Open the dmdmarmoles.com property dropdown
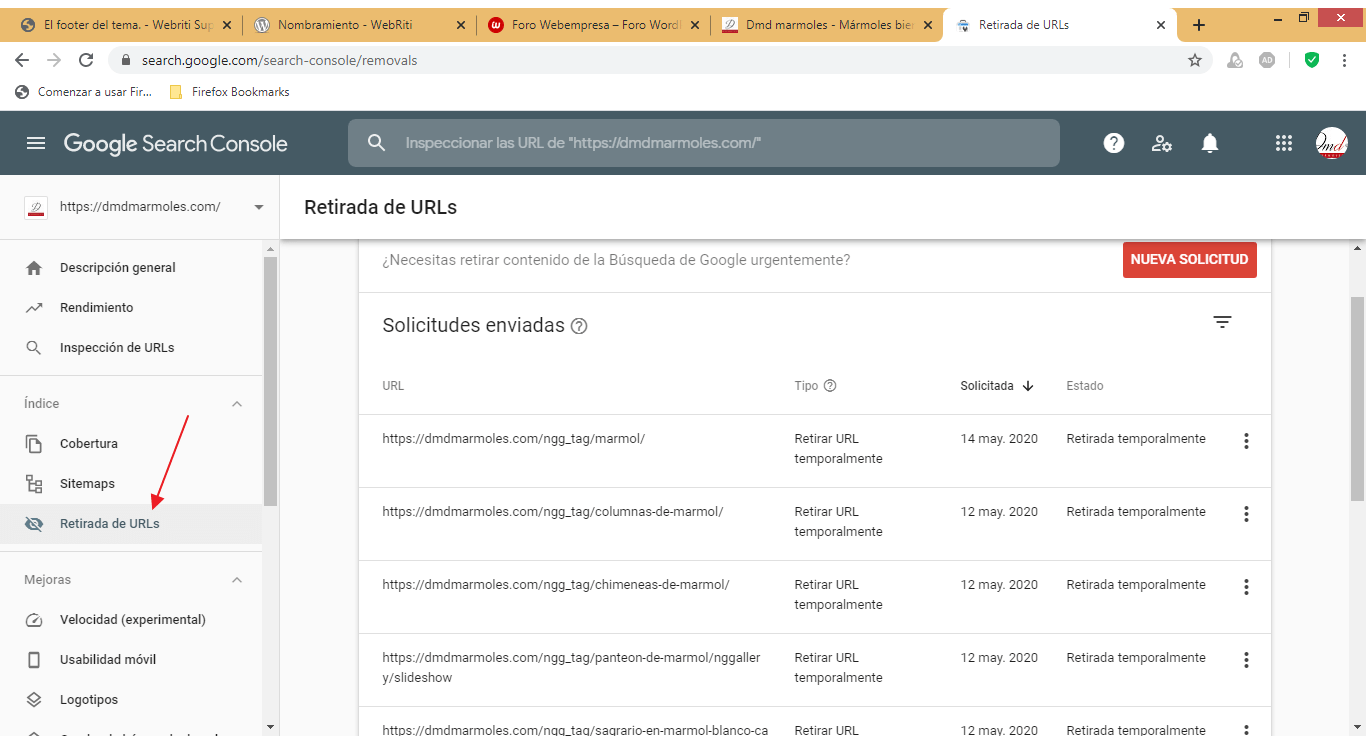 259,207
